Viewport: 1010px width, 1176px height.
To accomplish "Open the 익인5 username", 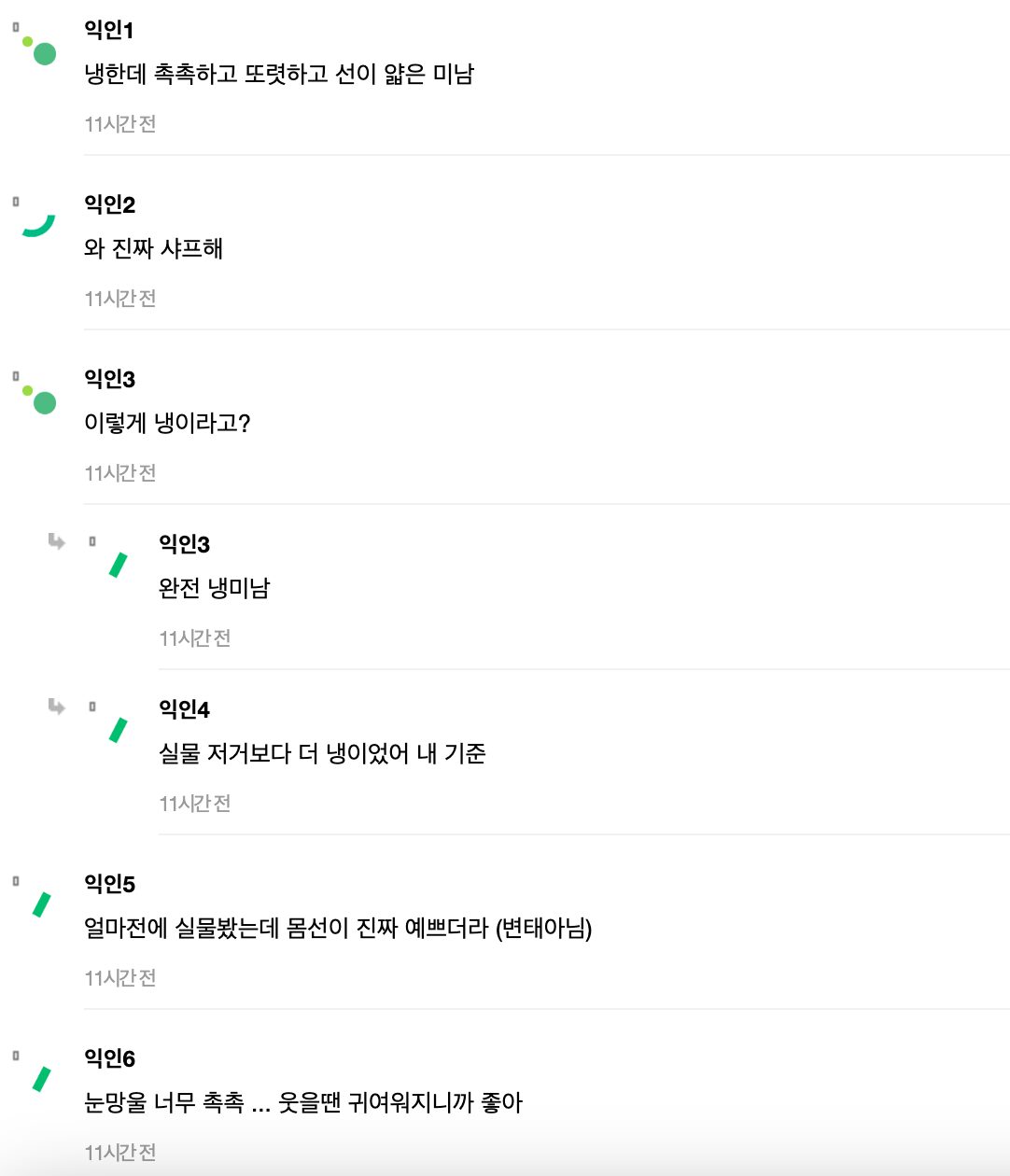I will (x=110, y=885).
